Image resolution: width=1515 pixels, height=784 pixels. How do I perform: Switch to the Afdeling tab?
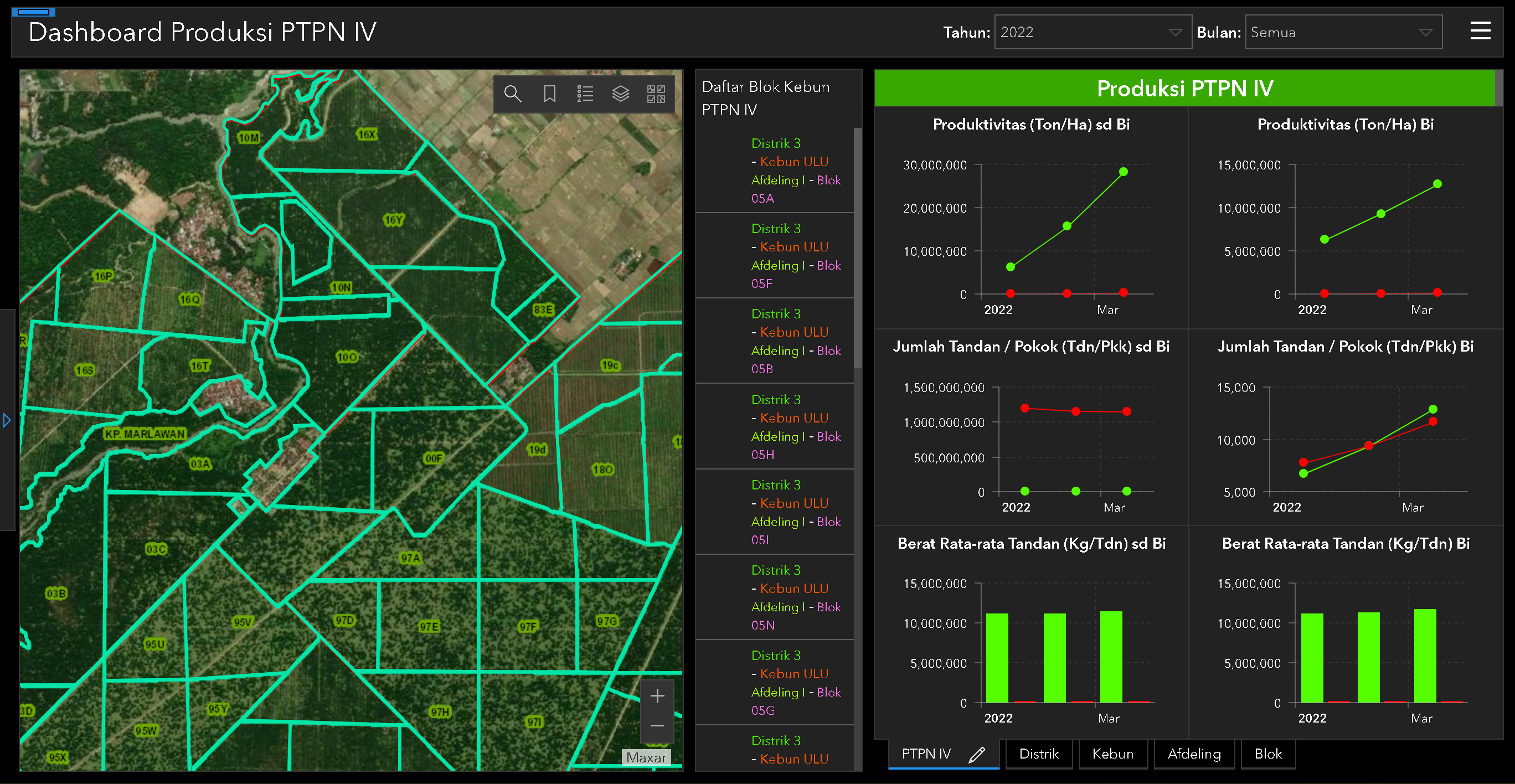1194,754
